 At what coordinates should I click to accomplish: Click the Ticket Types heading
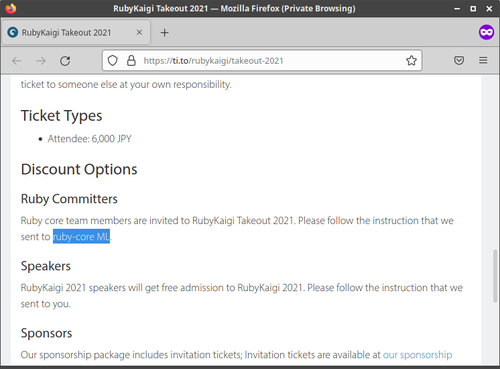(61, 116)
